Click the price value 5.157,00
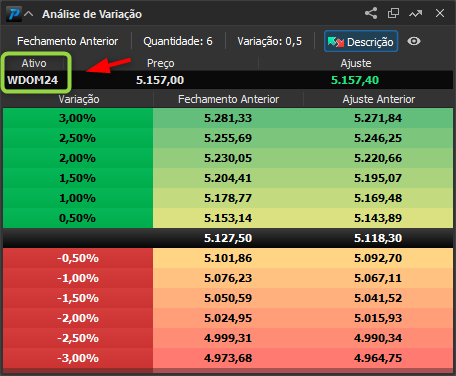The image size is (456, 376). click(x=160, y=80)
